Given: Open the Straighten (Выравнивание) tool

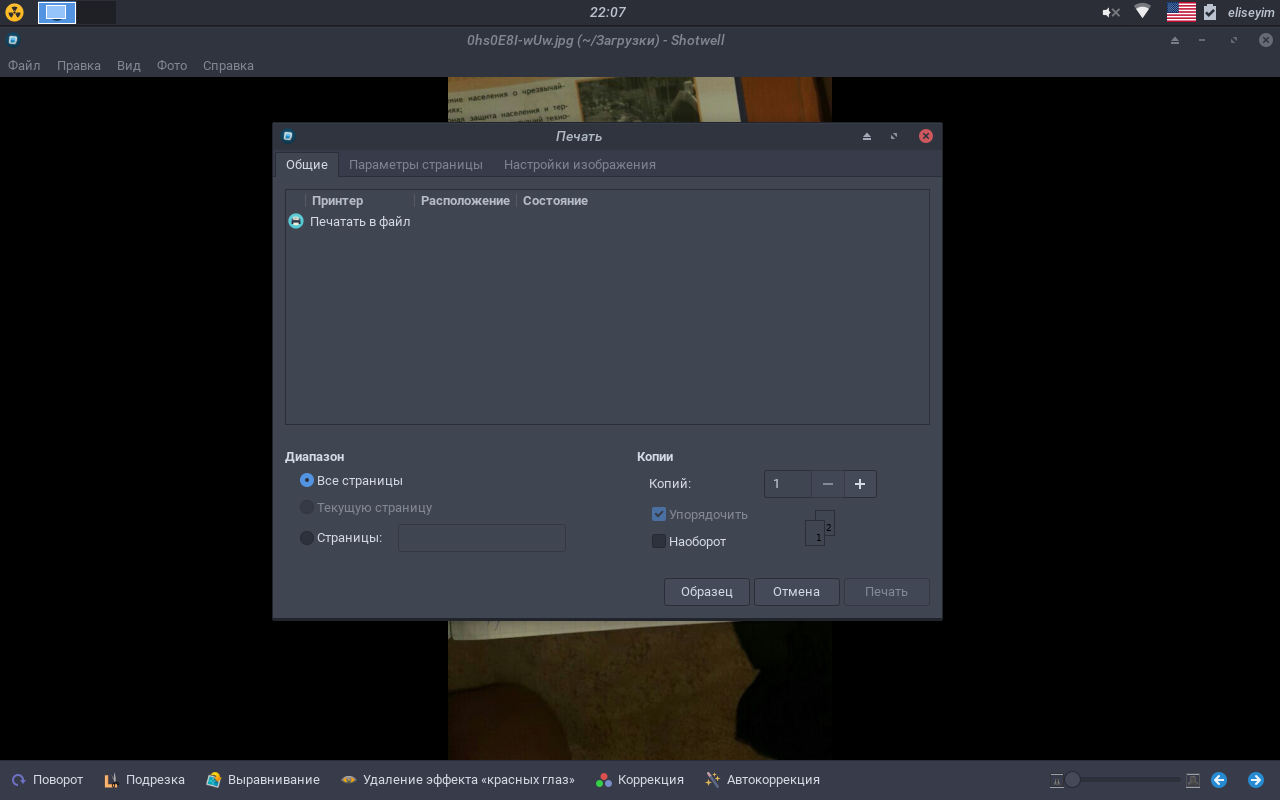Looking at the screenshot, I should coord(263,780).
